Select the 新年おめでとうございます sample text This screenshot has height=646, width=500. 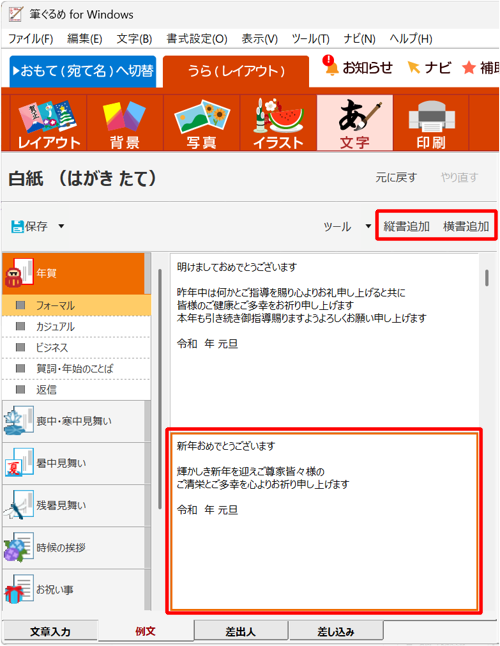click(325, 521)
